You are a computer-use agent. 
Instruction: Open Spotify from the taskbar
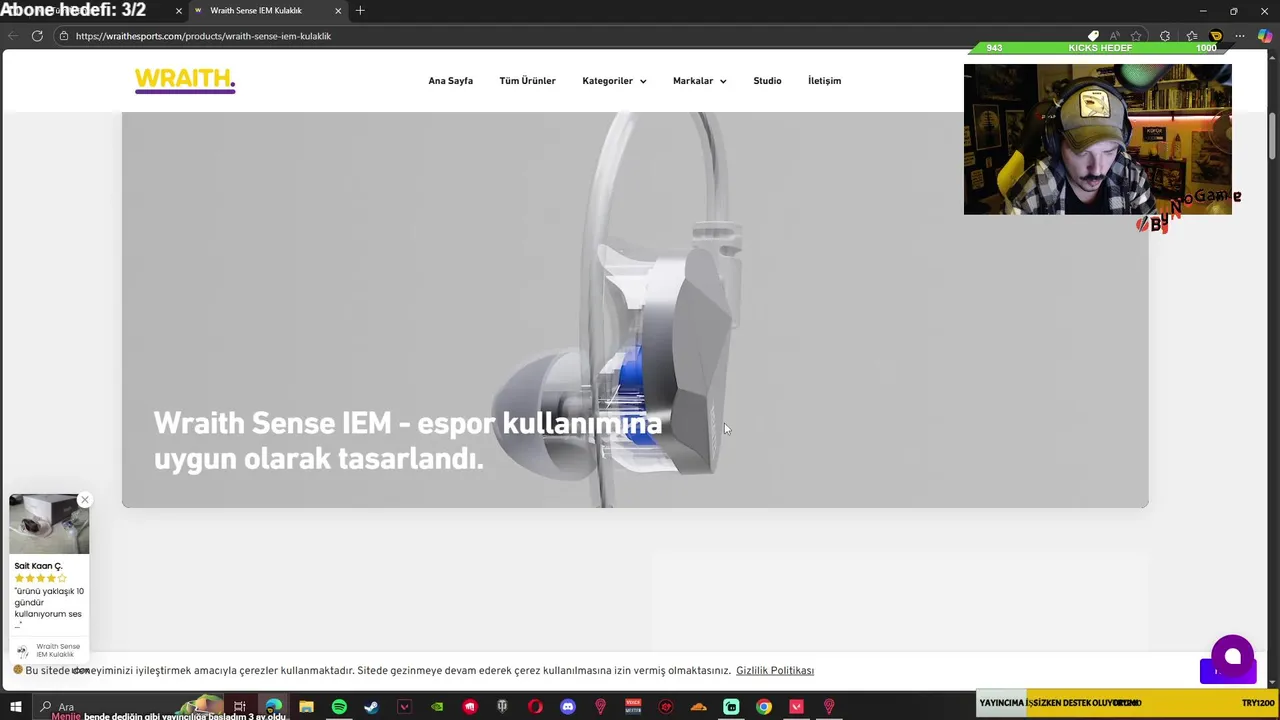pos(339,707)
